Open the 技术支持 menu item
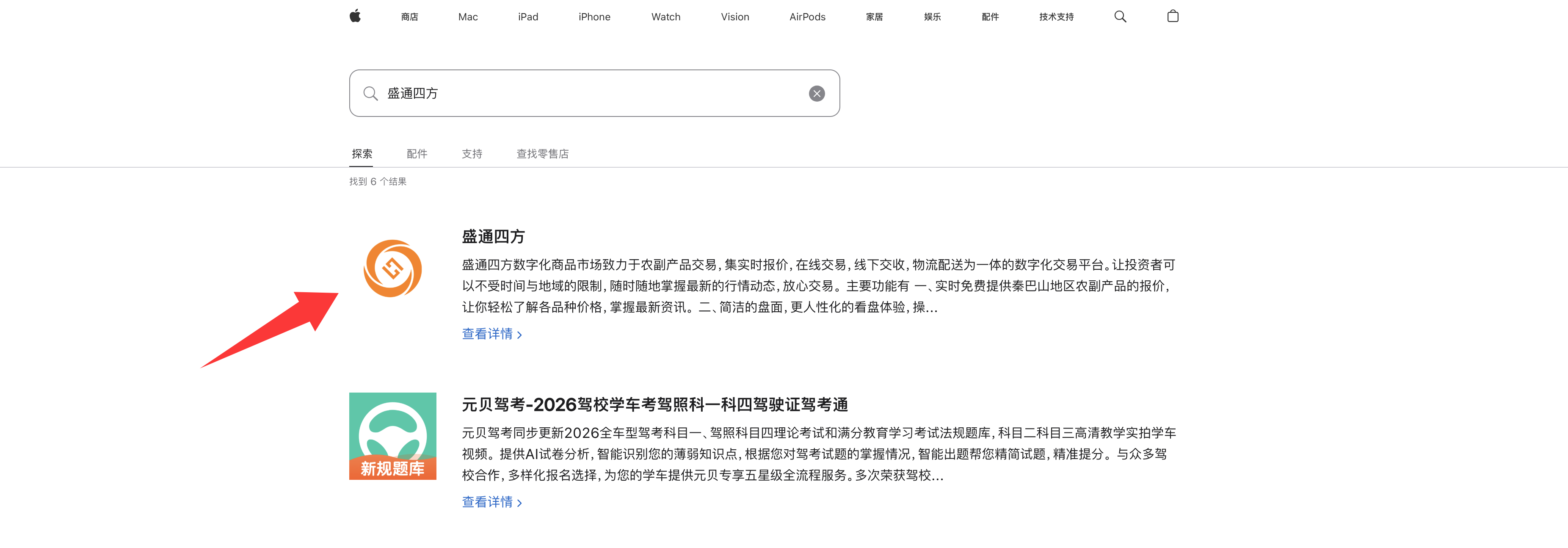Viewport: 1568px width, 548px height. [1056, 17]
